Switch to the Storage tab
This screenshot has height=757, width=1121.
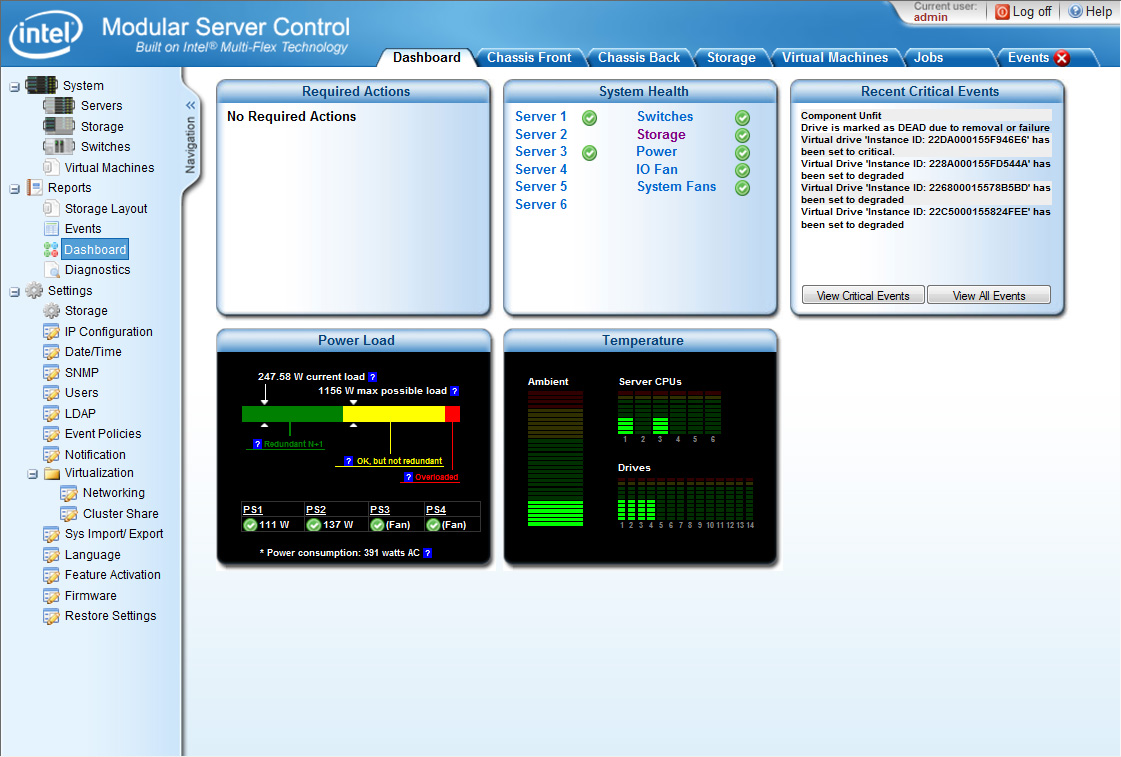tap(731, 58)
